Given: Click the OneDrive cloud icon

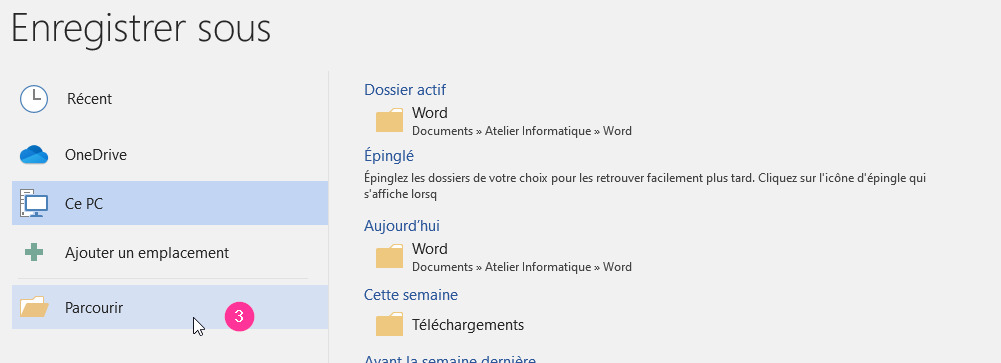Looking at the screenshot, I should point(34,154).
